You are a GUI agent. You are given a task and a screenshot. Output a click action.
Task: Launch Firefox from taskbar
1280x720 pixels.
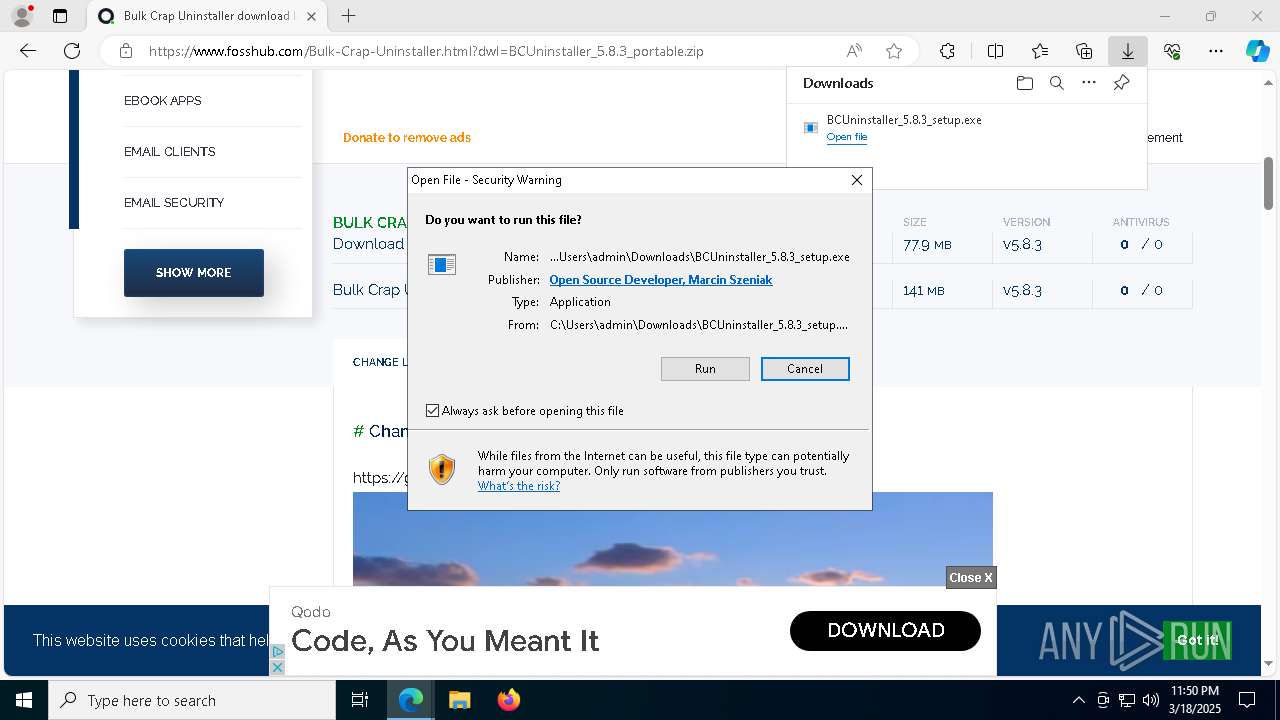pyautogui.click(x=508, y=700)
